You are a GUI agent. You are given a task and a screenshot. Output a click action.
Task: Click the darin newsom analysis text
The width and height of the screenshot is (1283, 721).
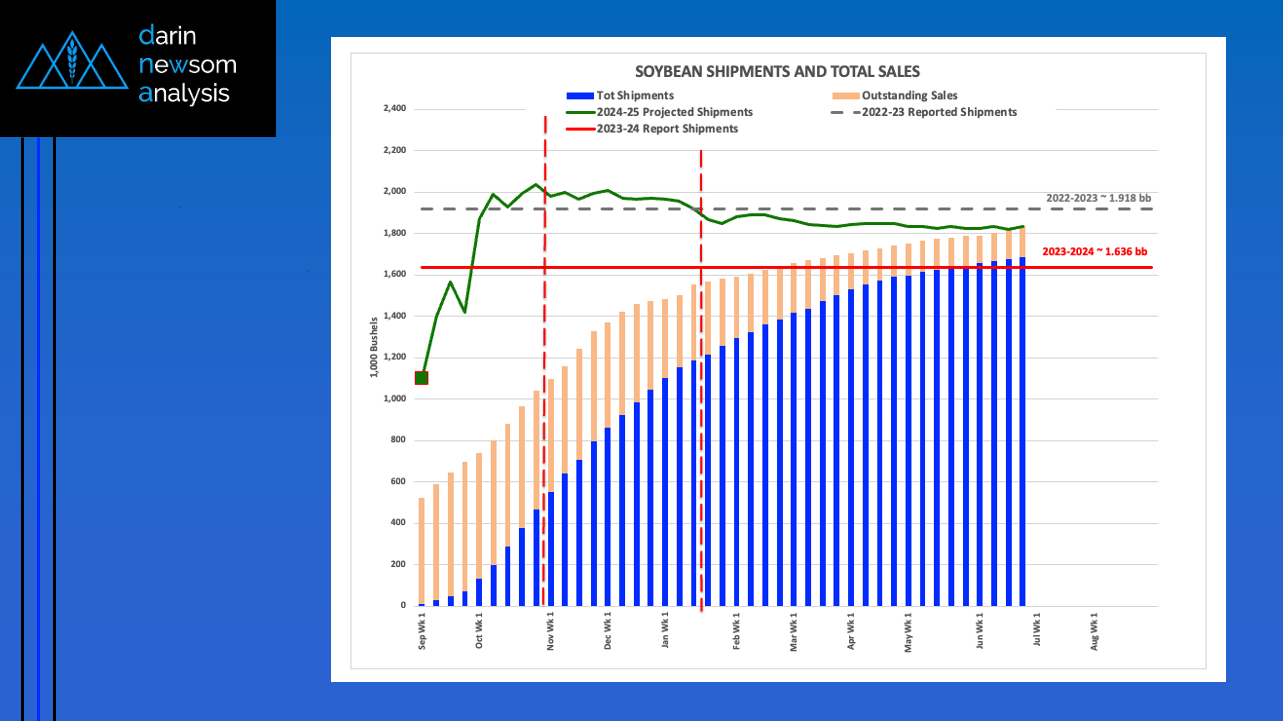point(188,65)
